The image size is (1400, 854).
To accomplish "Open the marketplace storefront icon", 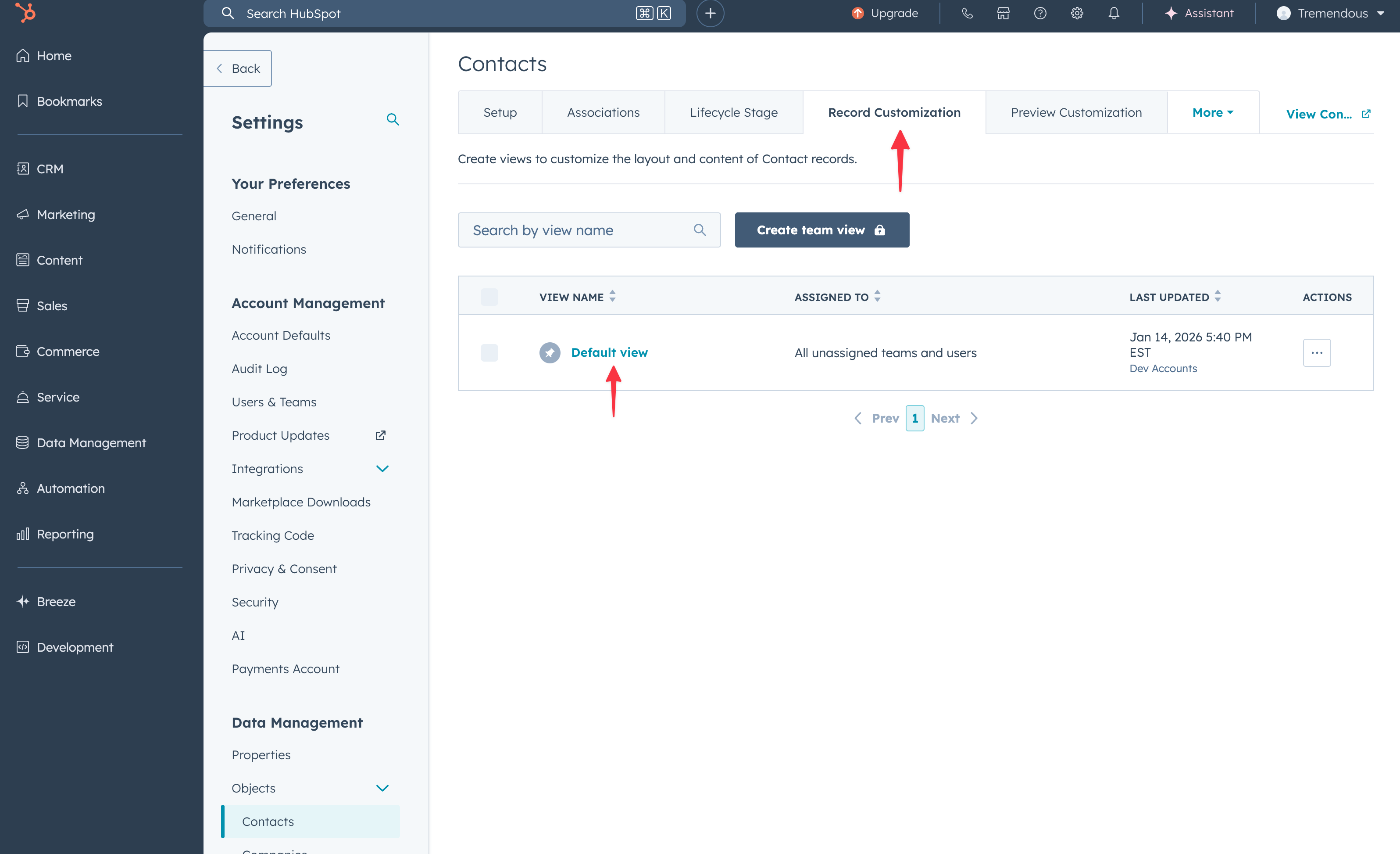I will coord(1004,13).
